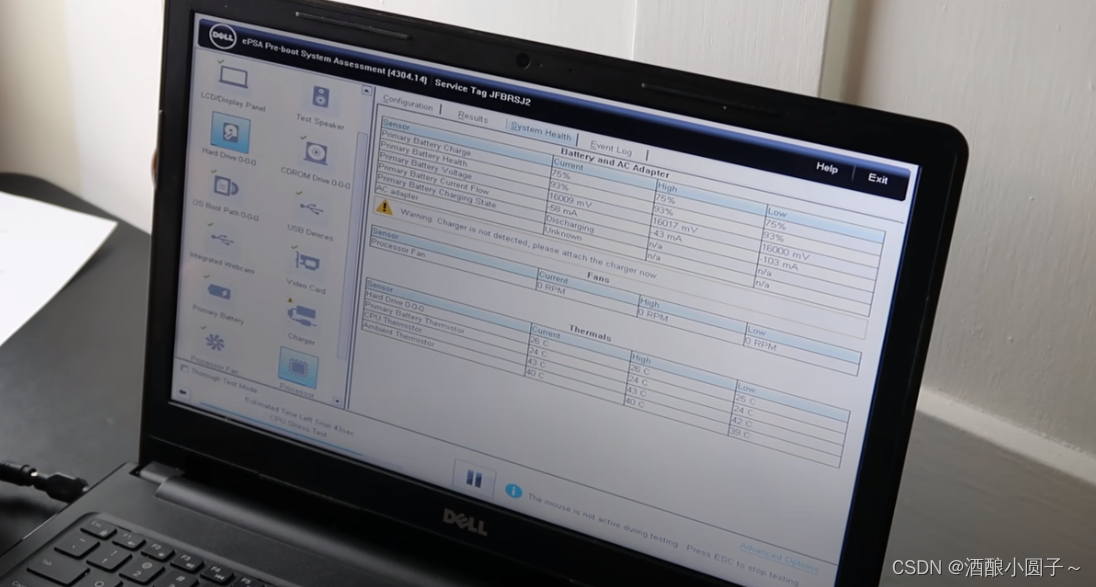Viewport: 1096px width, 587px height.
Task: Click the Help button
Action: (827, 168)
